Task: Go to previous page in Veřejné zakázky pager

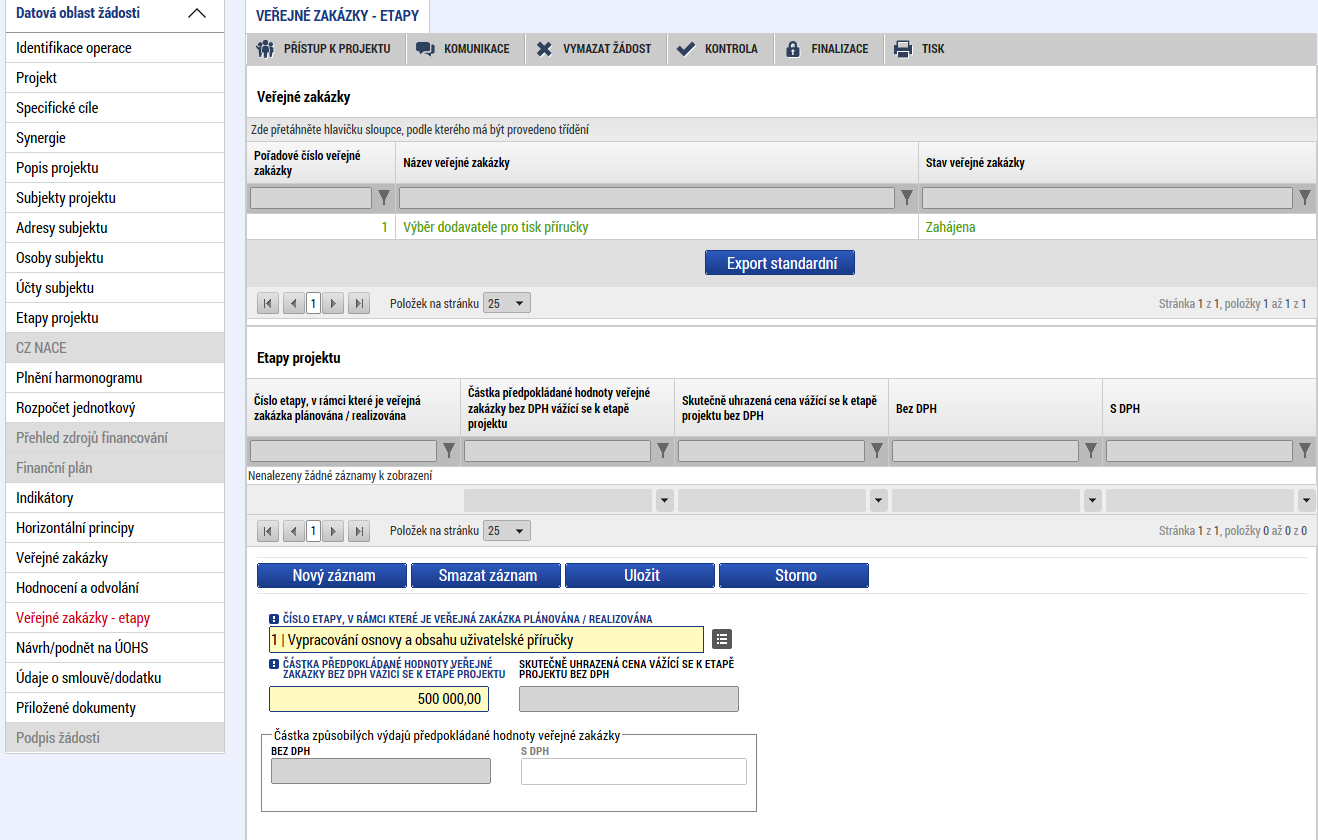Action: [x=293, y=303]
